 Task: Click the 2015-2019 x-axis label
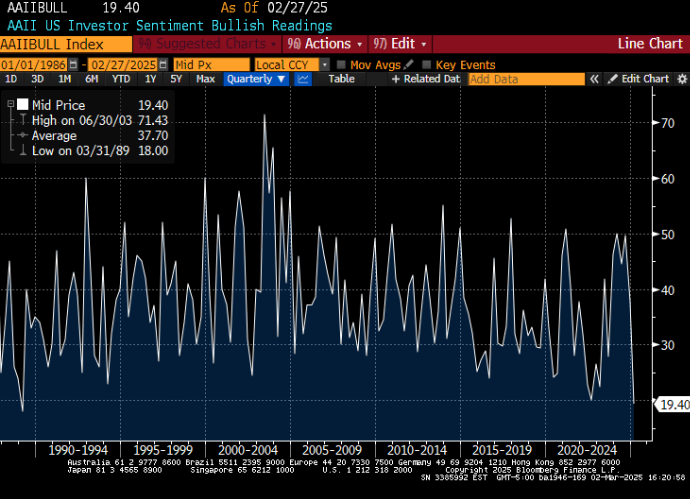tap(502, 450)
